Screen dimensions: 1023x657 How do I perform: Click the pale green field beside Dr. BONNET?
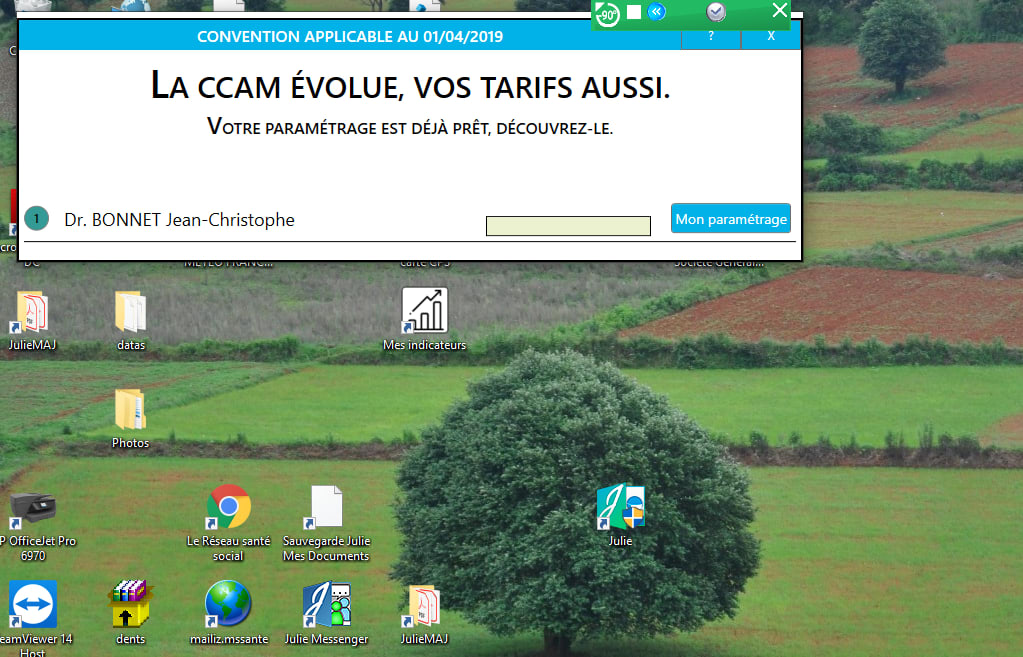coord(568,226)
